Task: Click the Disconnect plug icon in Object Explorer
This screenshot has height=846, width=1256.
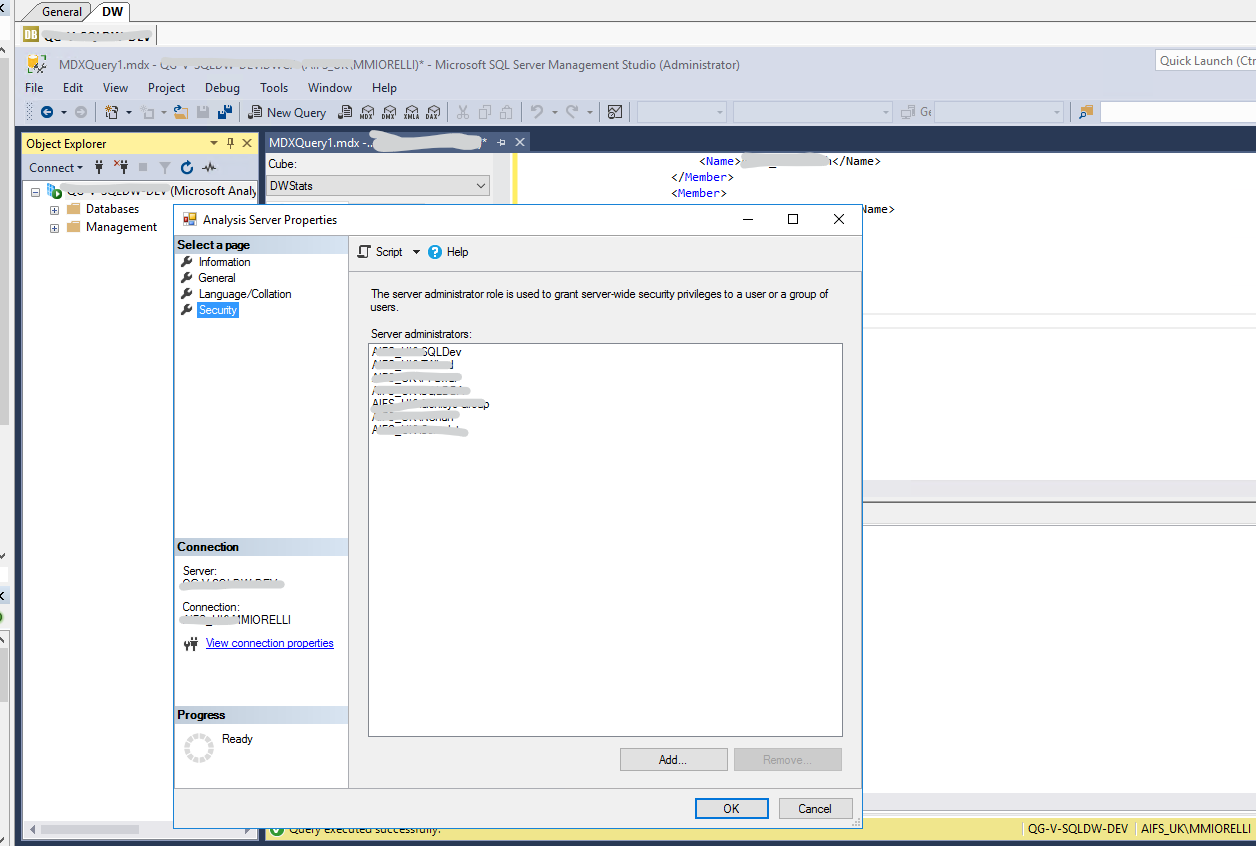Action: click(120, 167)
